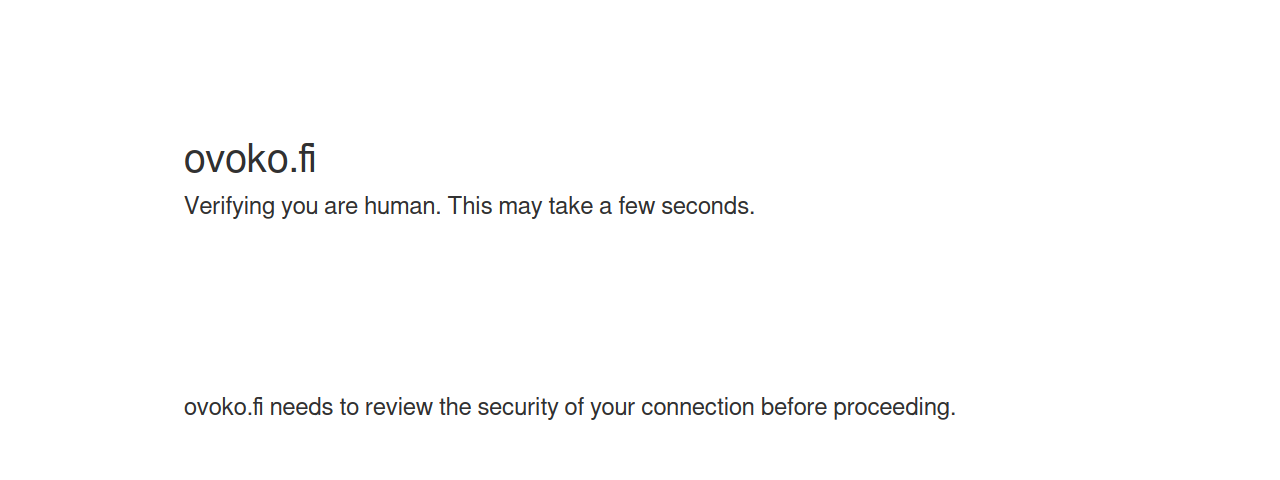Click the ovoko.fi page heading
The image size is (1280, 480).
250,159
